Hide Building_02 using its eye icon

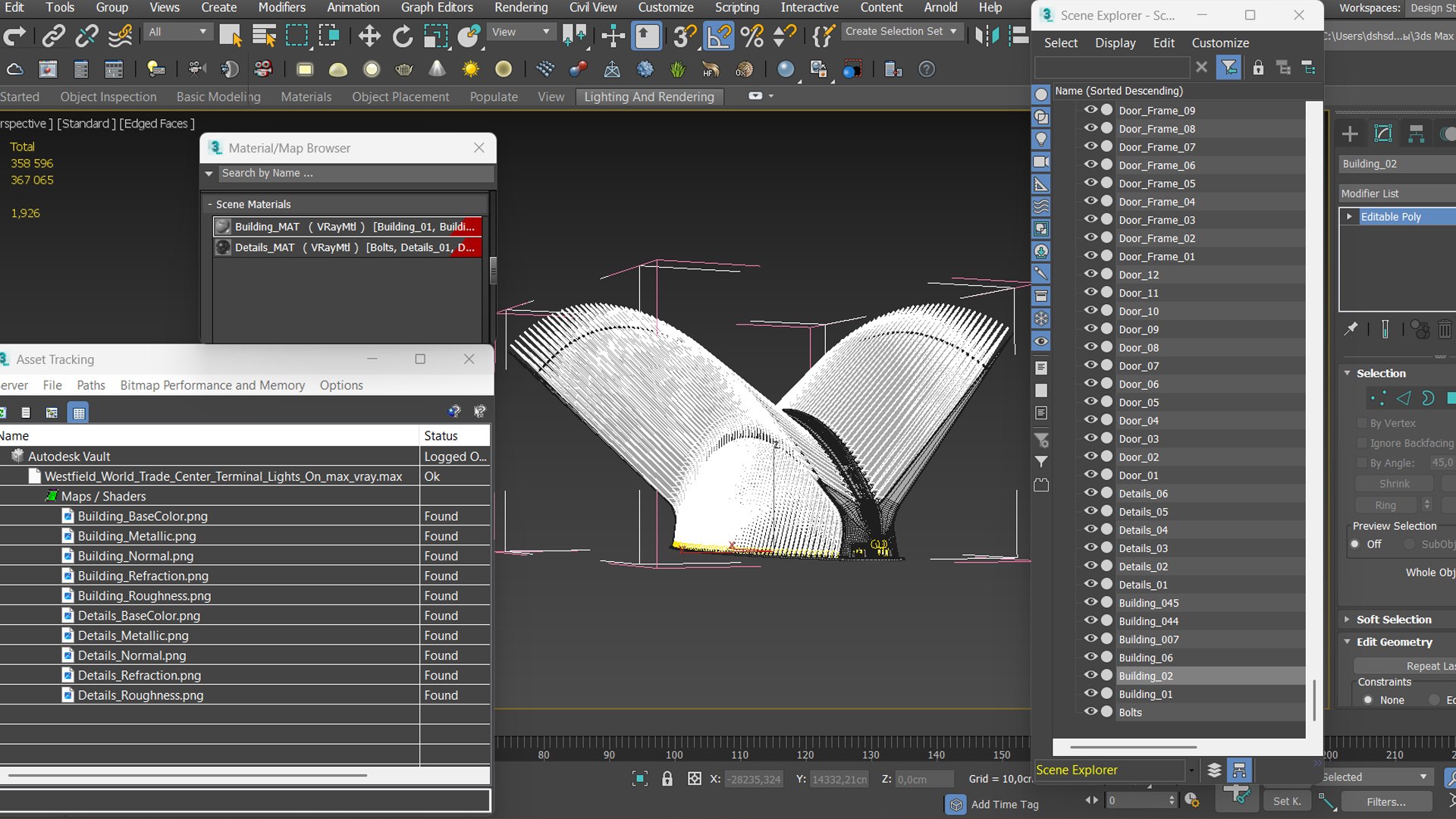pyautogui.click(x=1090, y=676)
